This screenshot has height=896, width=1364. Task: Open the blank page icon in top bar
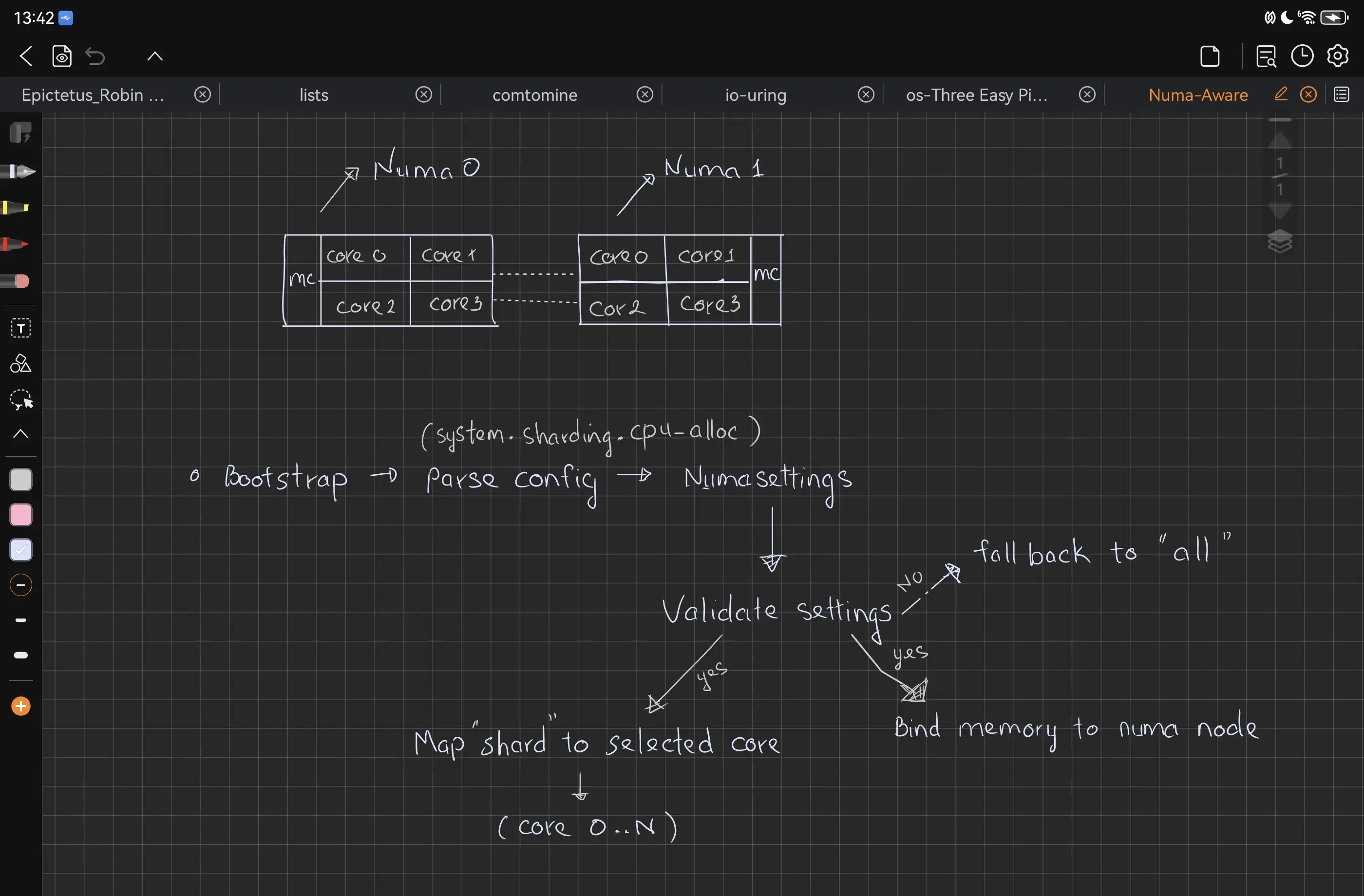click(1210, 56)
